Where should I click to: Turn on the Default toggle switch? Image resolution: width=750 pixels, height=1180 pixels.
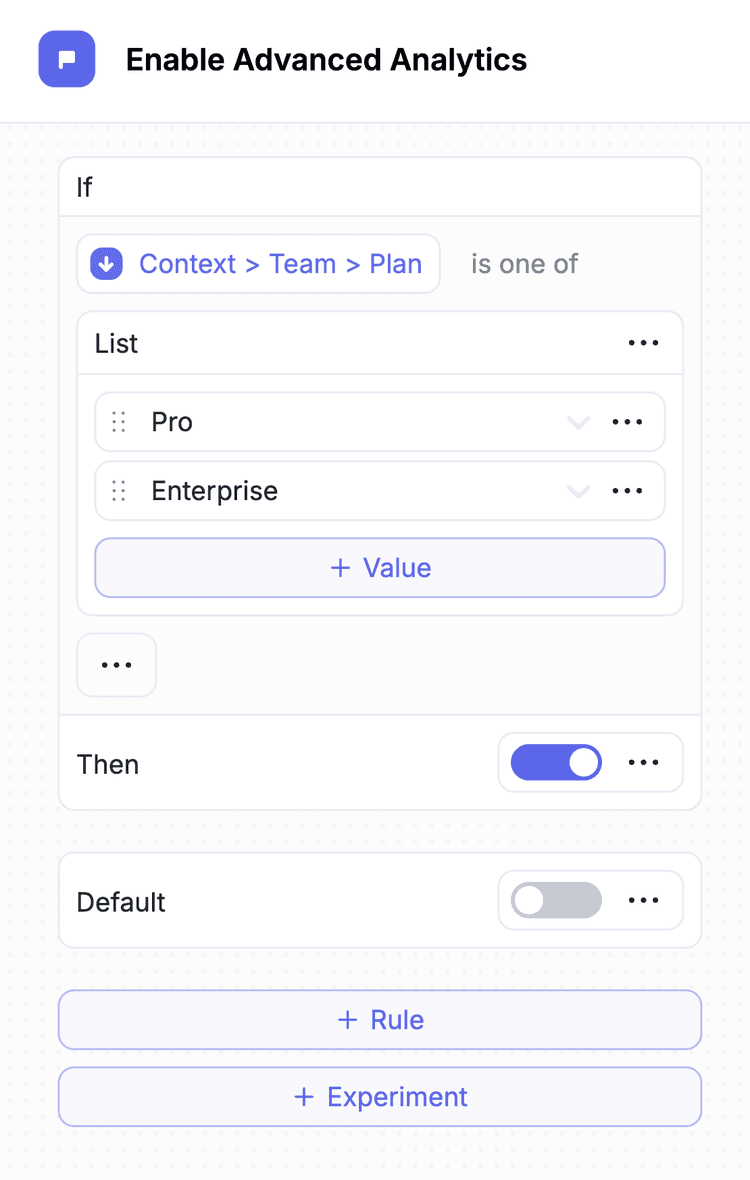[556, 901]
